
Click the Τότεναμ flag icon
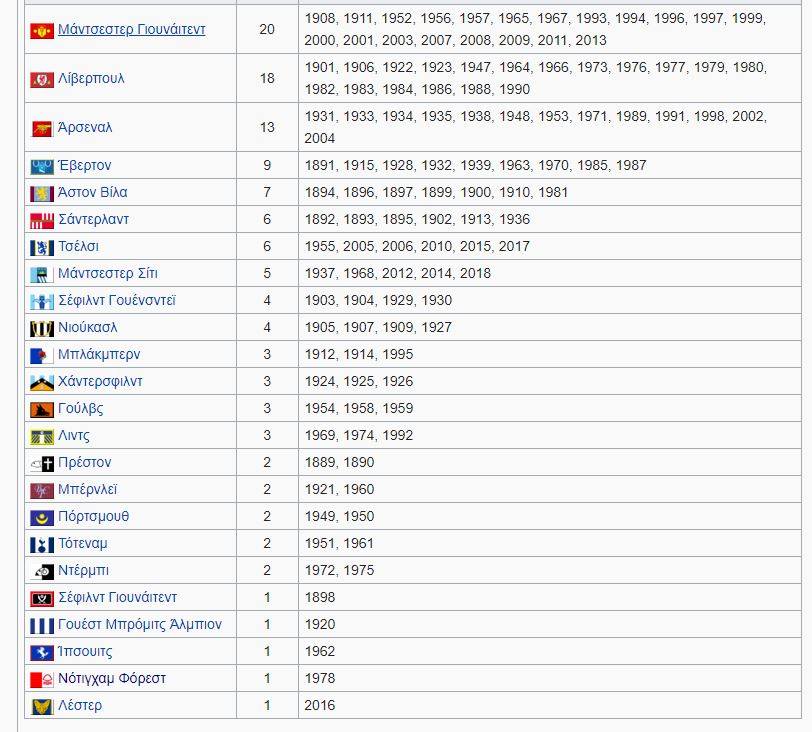click(x=42, y=545)
